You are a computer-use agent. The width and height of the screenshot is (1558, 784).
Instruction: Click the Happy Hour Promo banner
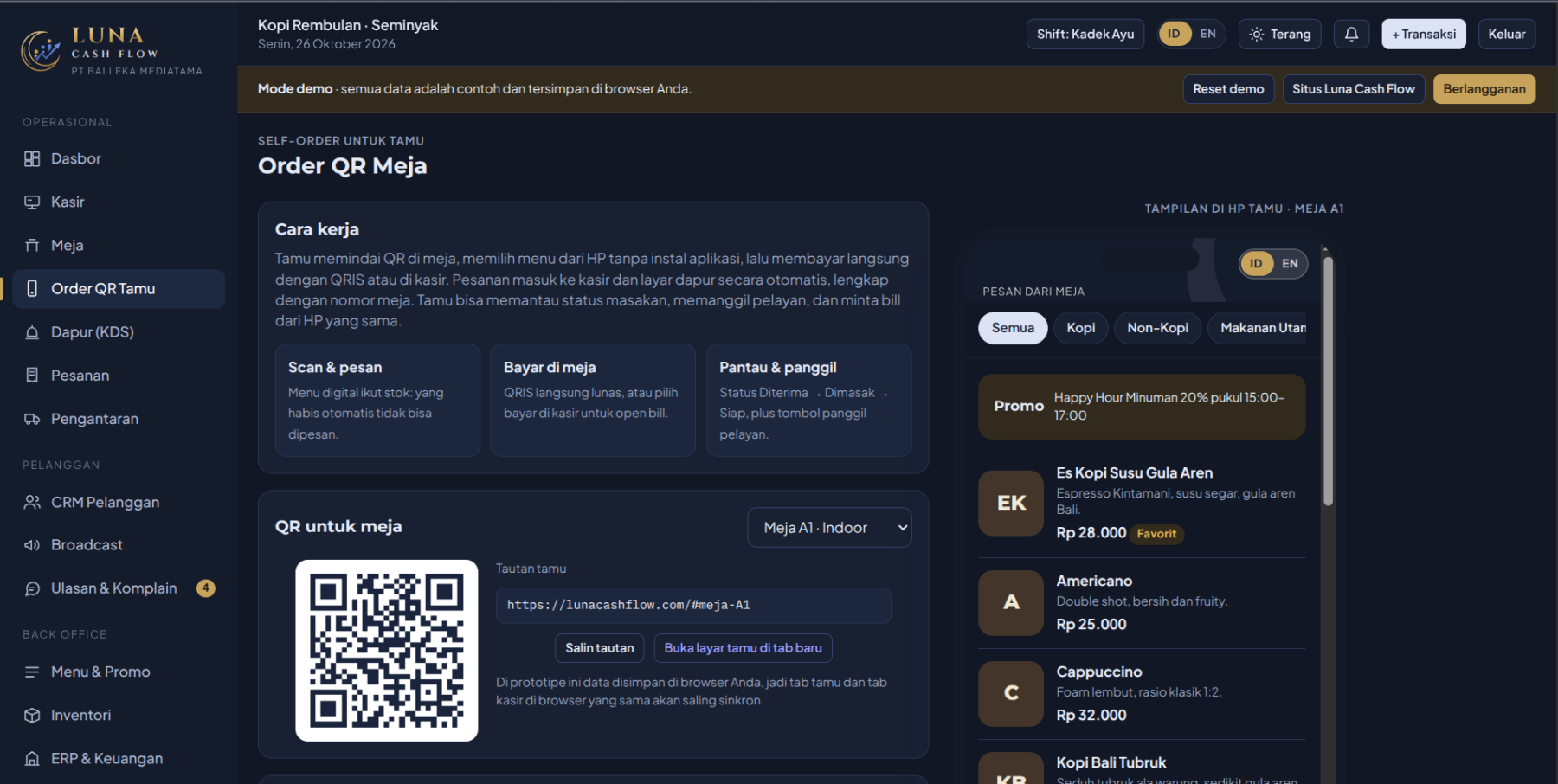point(1142,407)
